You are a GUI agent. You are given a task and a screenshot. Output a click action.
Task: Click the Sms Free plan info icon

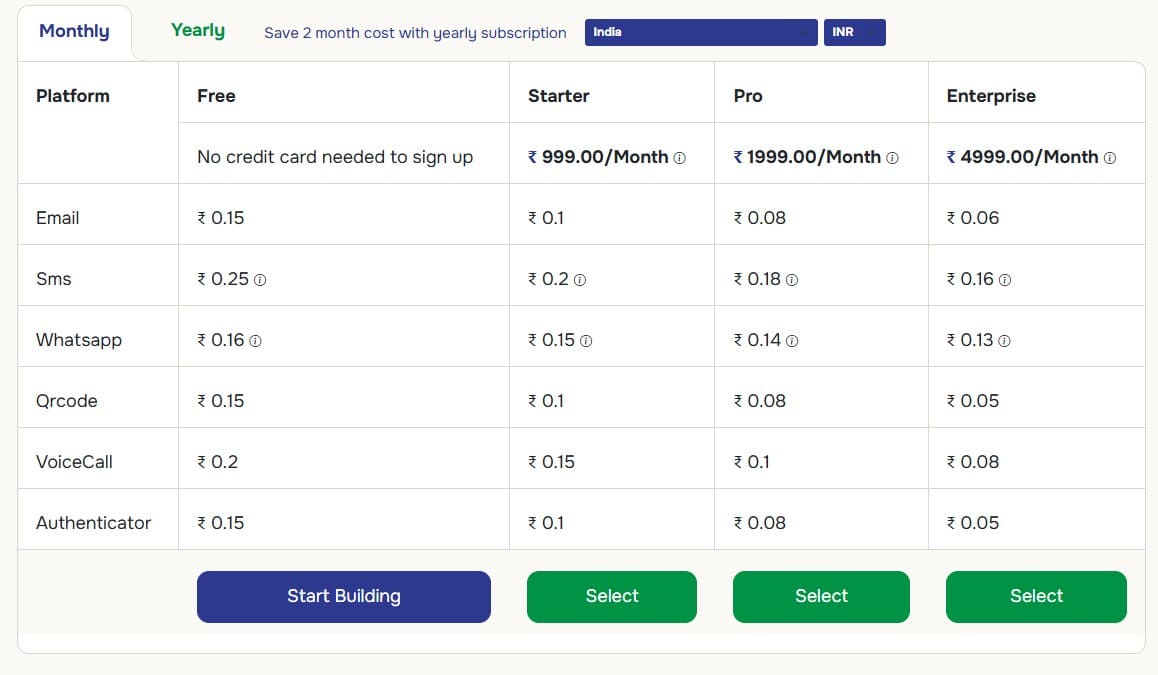pos(261,280)
